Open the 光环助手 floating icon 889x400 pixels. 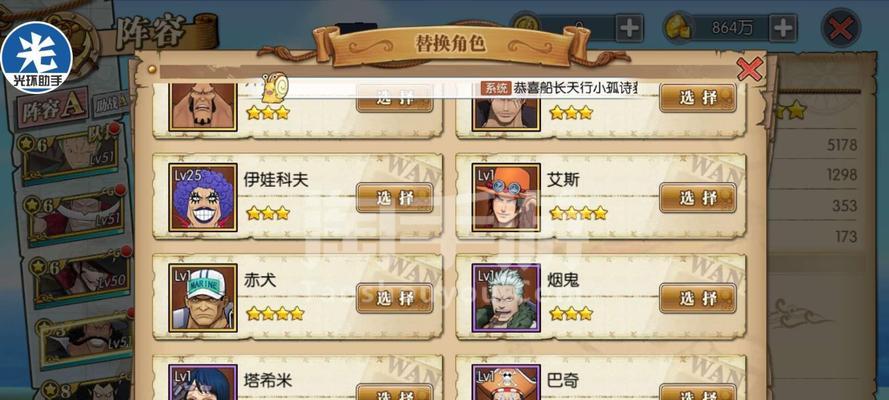(x=36, y=57)
